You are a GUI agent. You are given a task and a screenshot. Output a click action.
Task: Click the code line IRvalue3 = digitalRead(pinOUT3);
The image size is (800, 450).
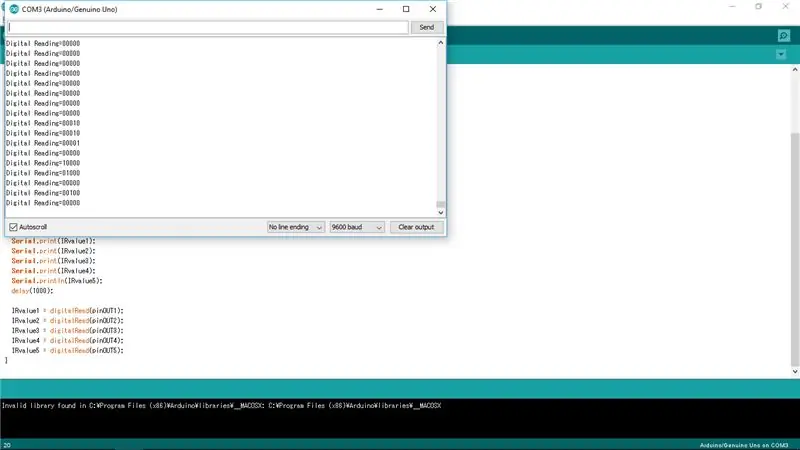[x=67, y=331]
